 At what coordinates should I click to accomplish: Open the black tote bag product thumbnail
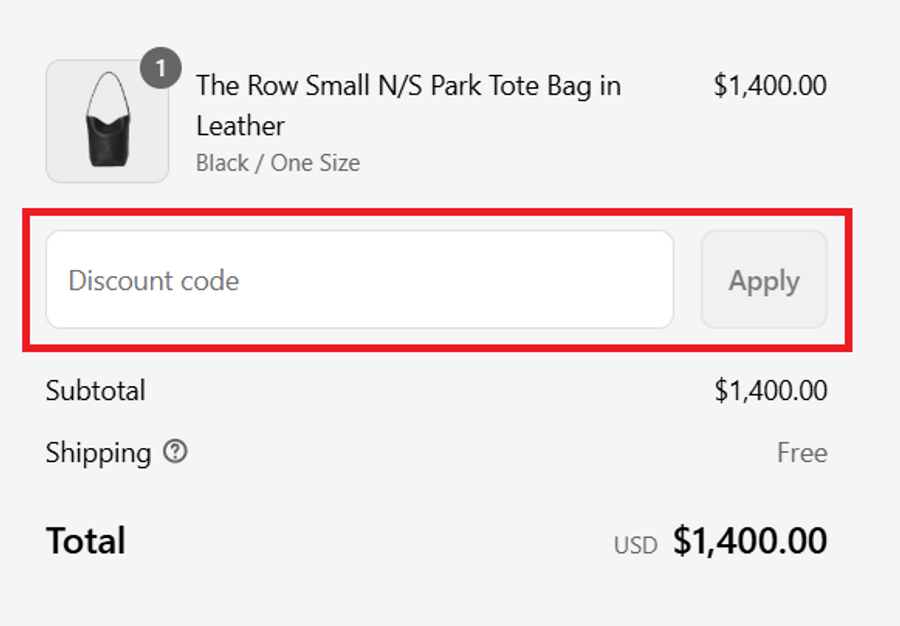107,121
